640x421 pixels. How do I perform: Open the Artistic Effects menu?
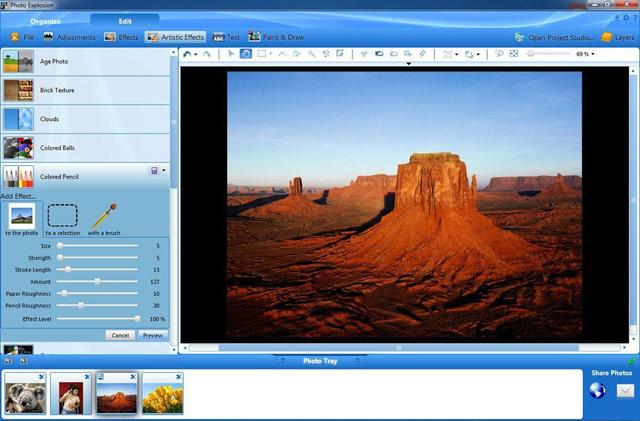pyautogui.click(x=176, y=37)
